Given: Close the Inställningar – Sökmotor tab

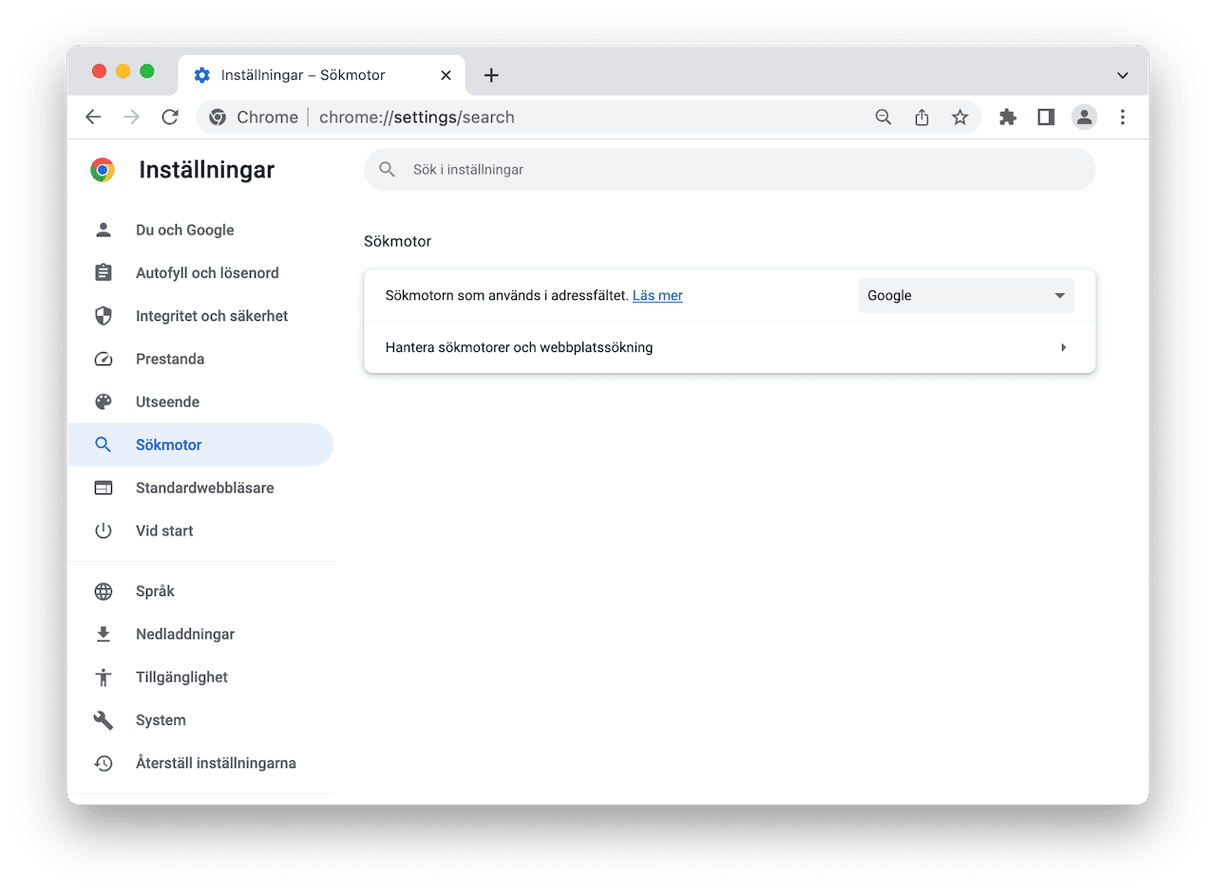Looking at the screenshot, I should coord(446,75).
